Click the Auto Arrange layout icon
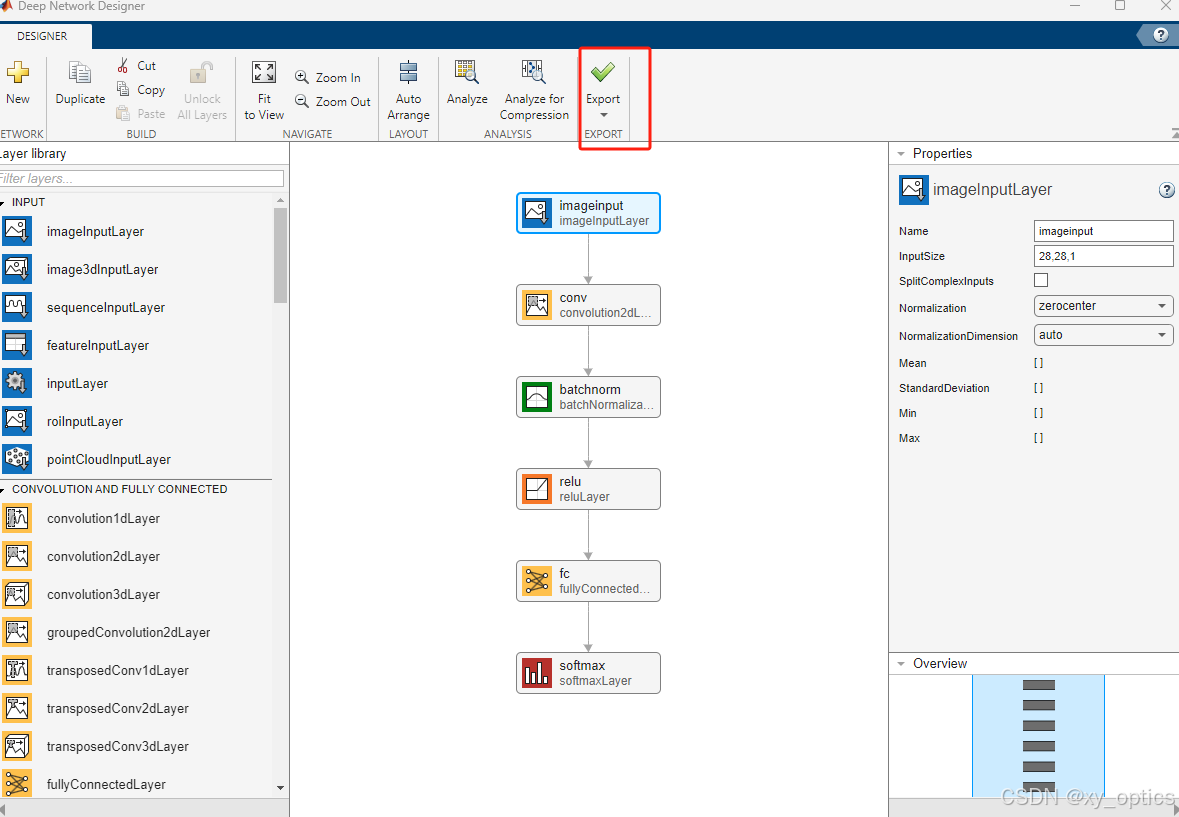This screenshot has width=1179, height=817. [x=408, y=72]
